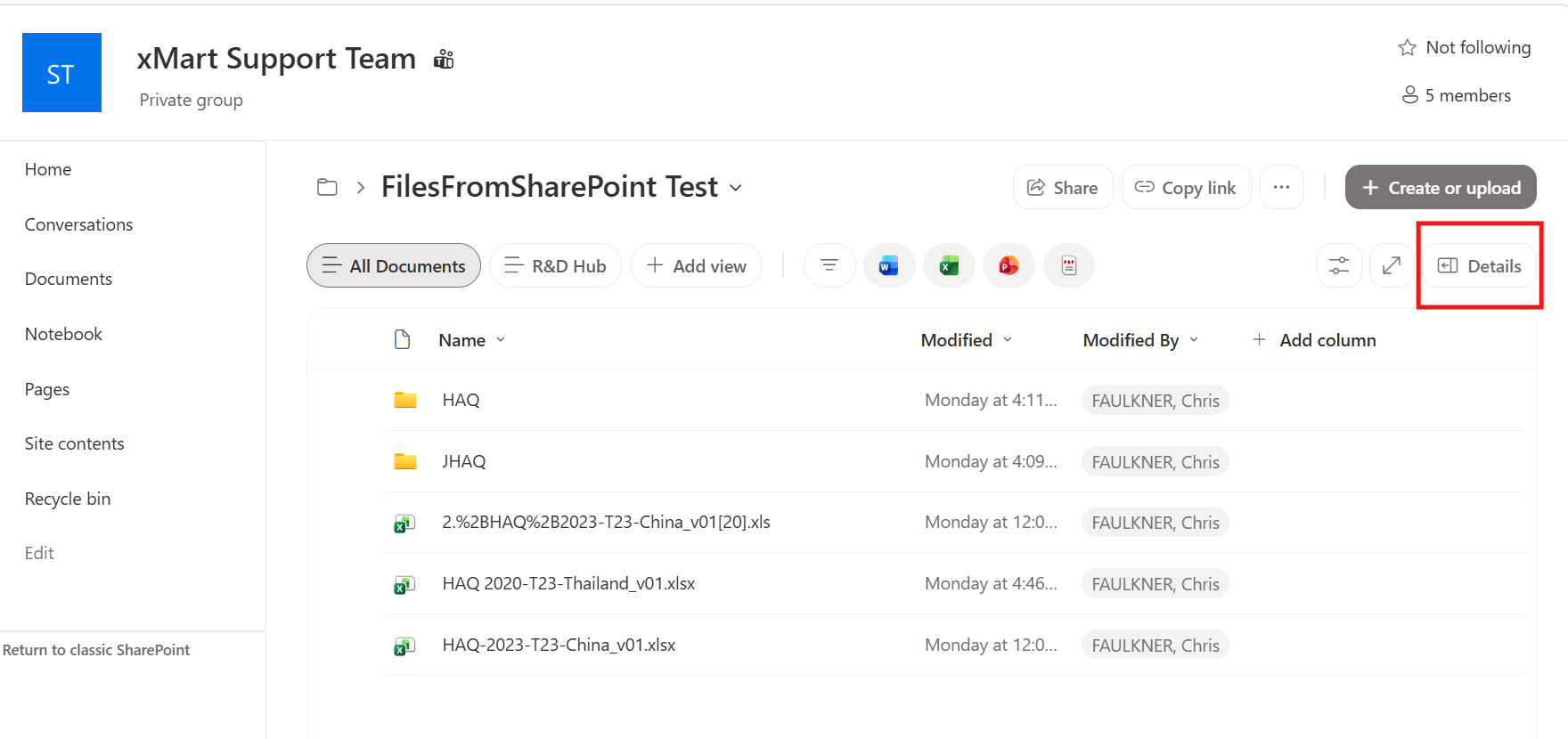
Task: Open 2.%2BHAQ%2B2023-T23-China_v01[20].xls file
Action: (x=607, y=522)
